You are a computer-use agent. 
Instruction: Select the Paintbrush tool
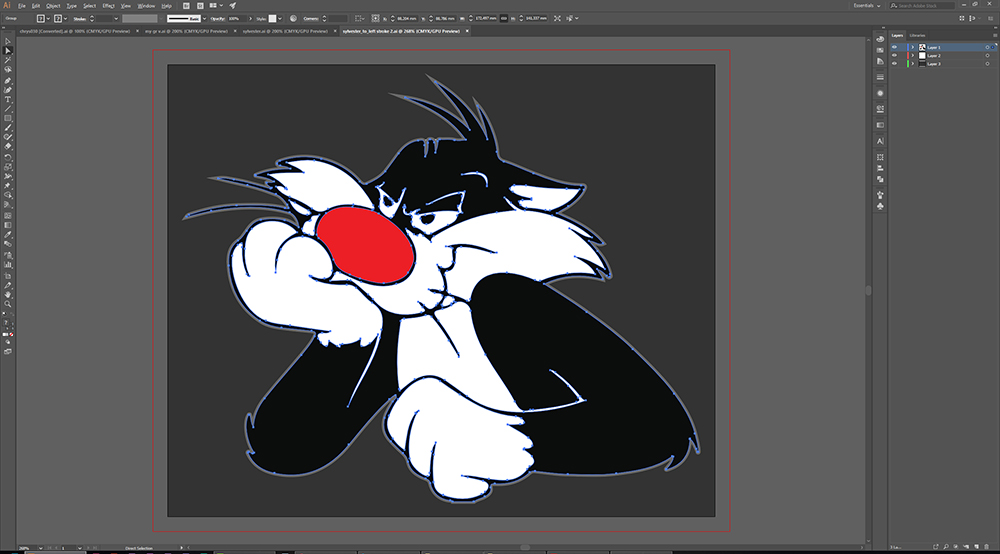tap(8, 128)
